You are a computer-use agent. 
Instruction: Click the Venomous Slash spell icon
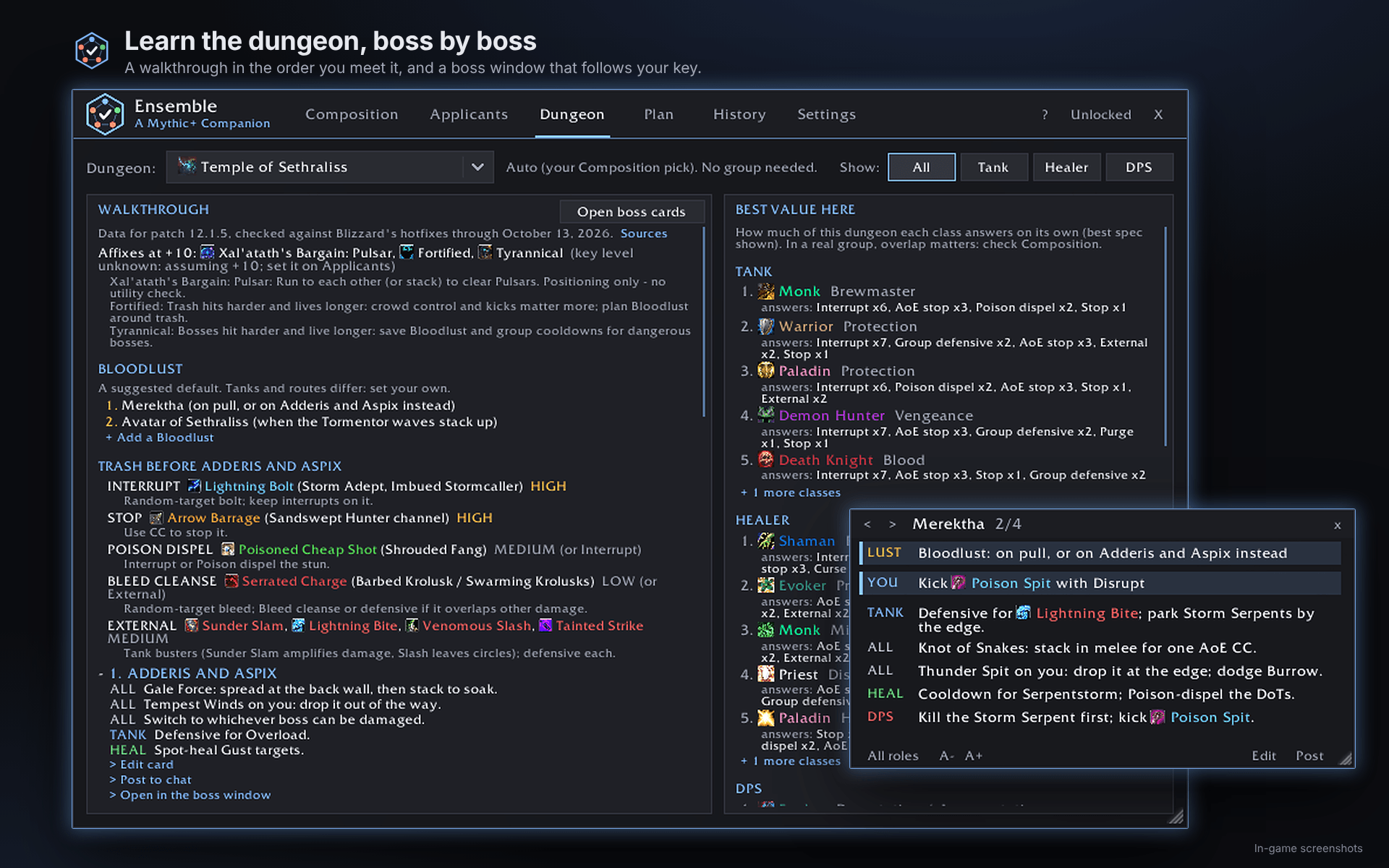[412, 625]
